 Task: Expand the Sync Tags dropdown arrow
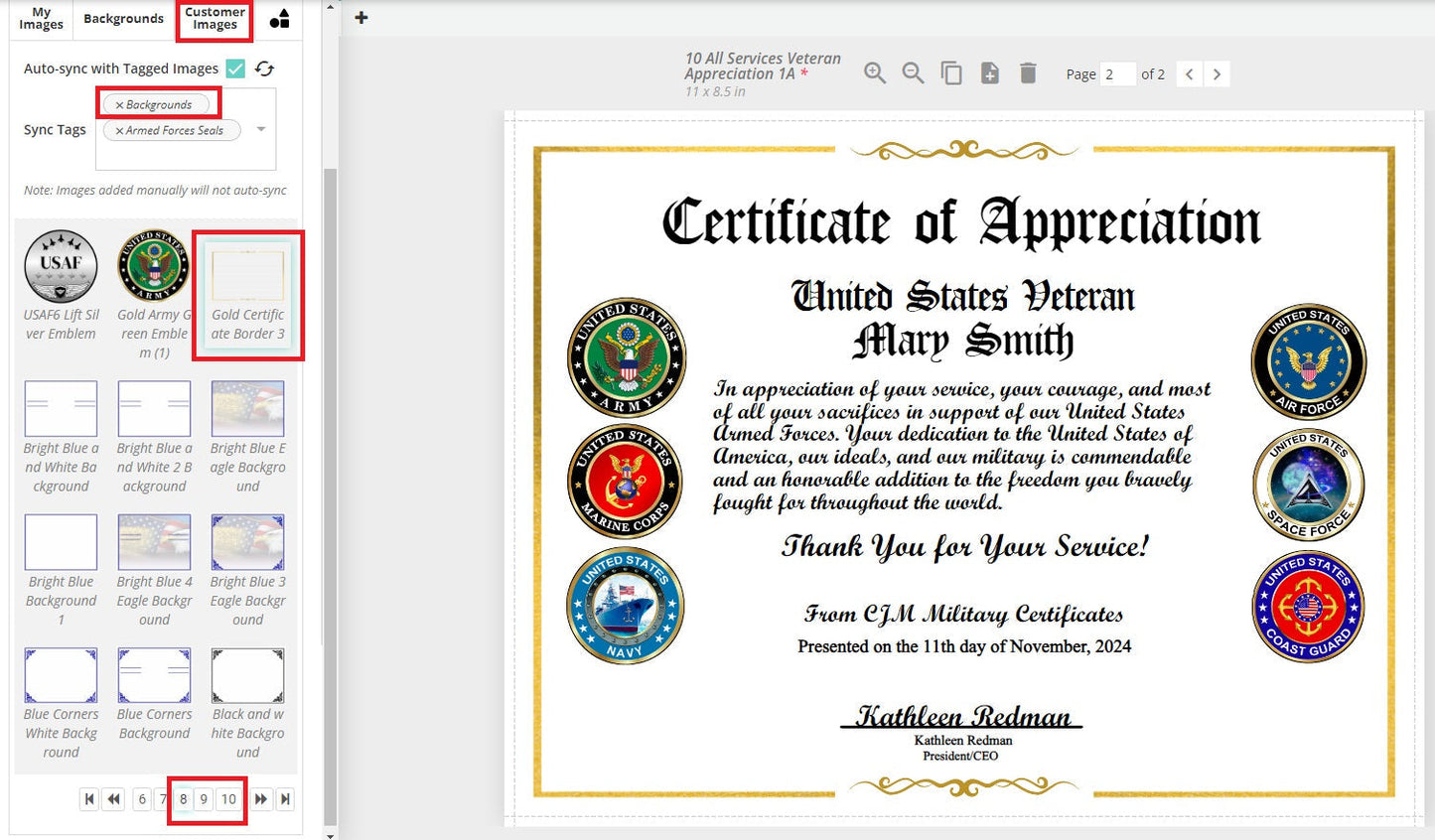coord(261,129)
